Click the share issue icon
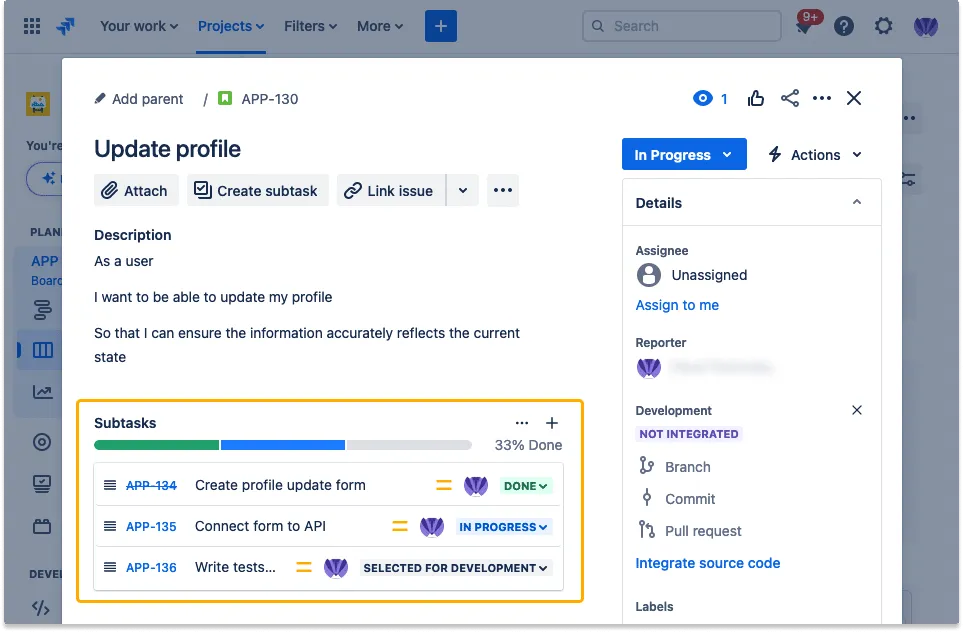 coord(790,98)
